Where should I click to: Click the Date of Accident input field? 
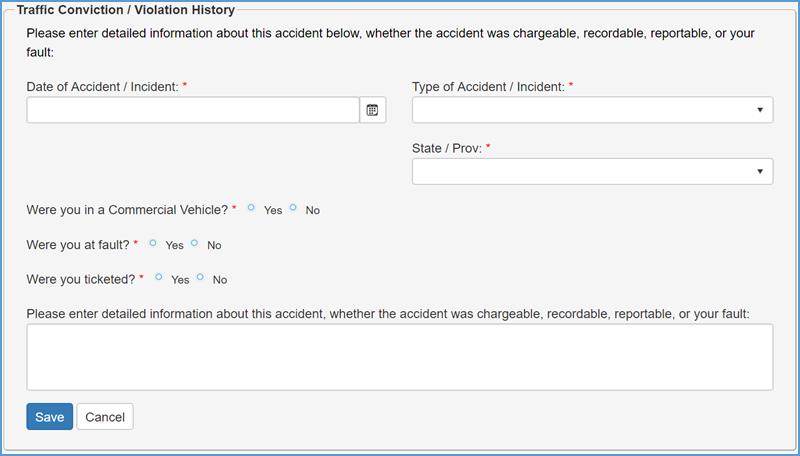tap(192, 110)
